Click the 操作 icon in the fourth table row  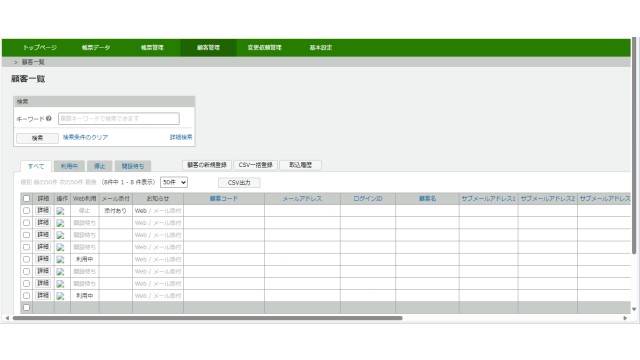tap(60, 247)
